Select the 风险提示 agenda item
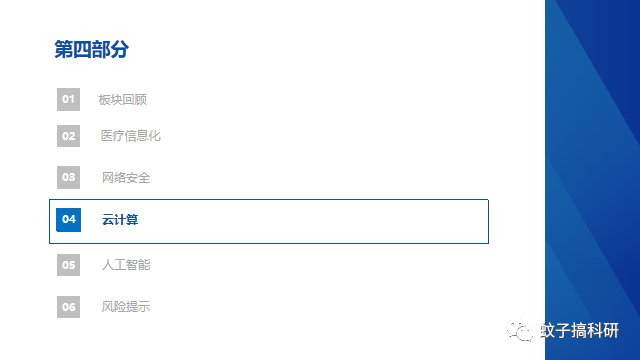The image size is (640, 360). coord(126,307)
